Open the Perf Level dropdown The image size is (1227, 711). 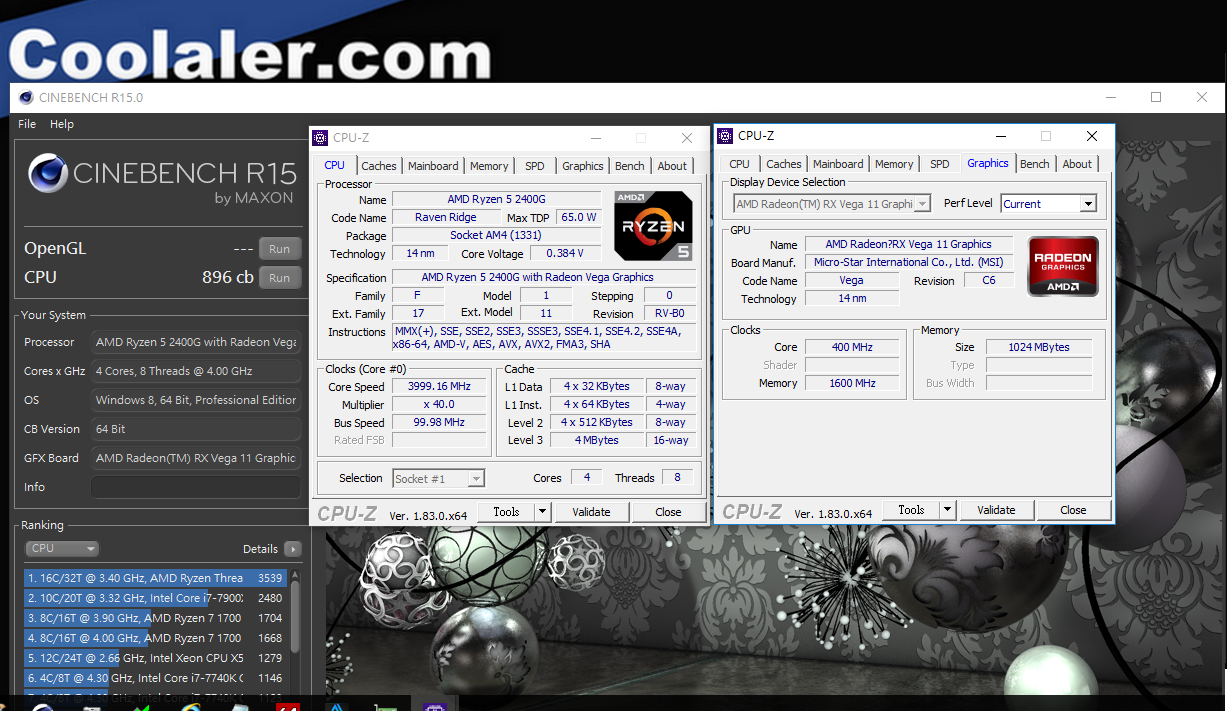(1048, 204)
